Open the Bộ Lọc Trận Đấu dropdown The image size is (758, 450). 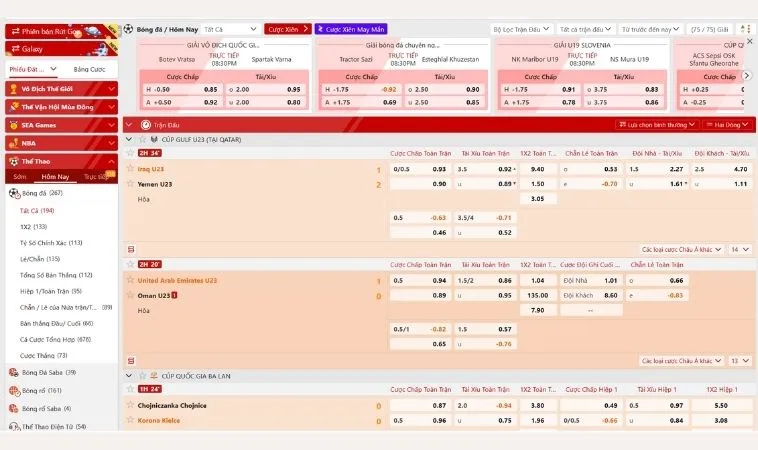pos(521,29)
